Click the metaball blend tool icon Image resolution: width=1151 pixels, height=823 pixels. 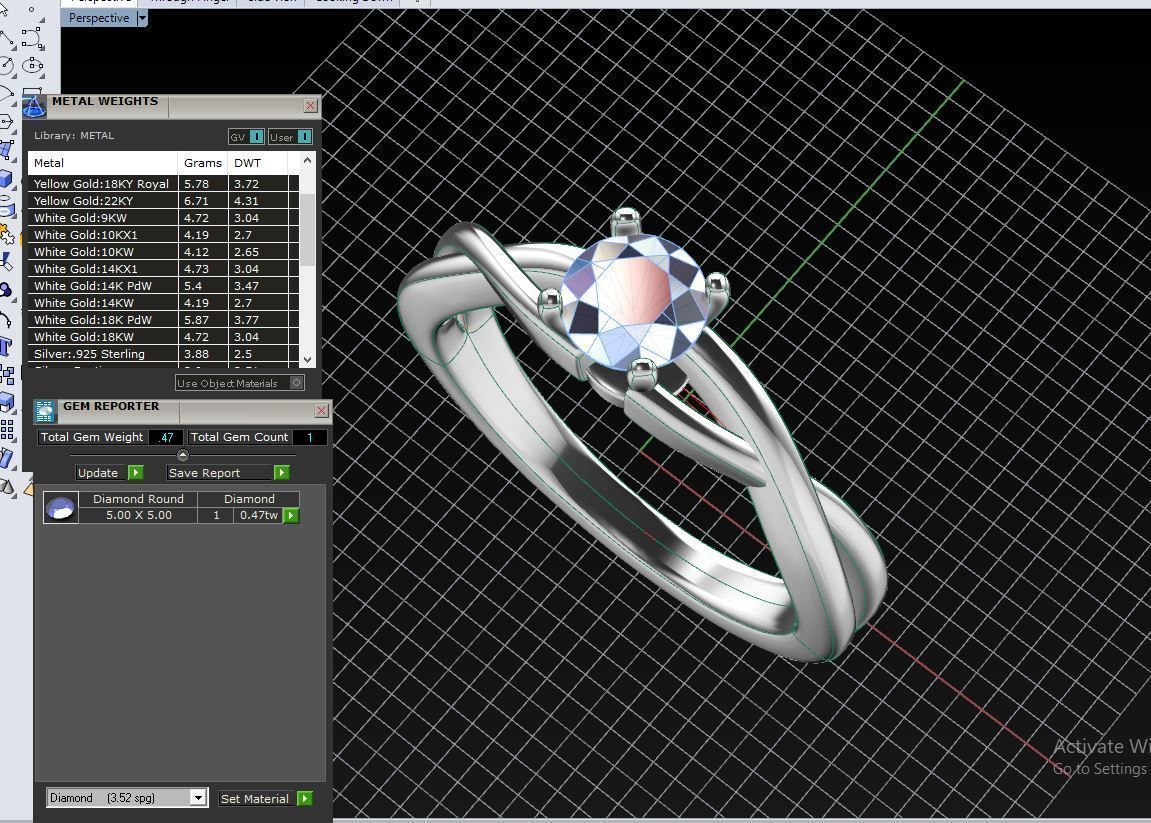(x=7, y=290)
